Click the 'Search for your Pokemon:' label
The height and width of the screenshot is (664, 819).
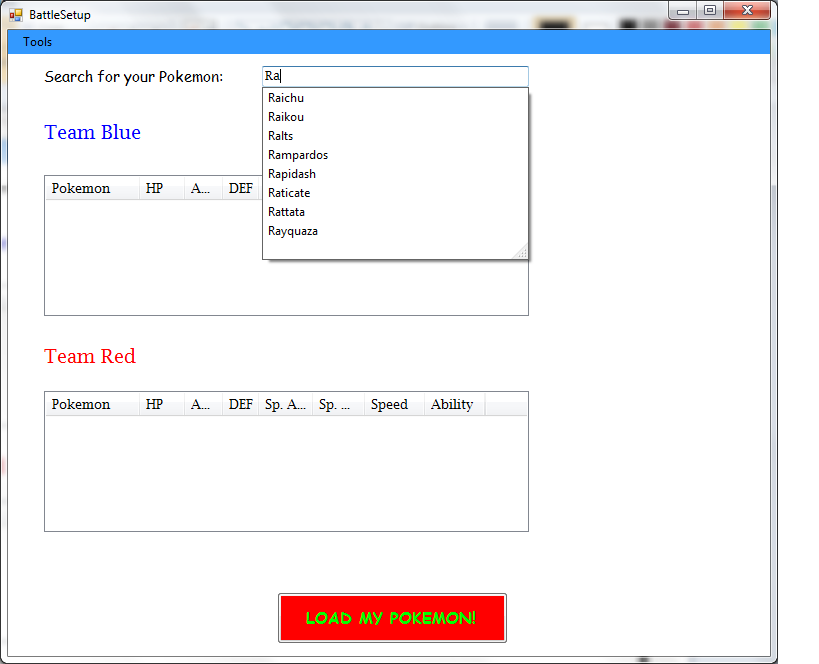pyautogui.click(x=134, y=77)
